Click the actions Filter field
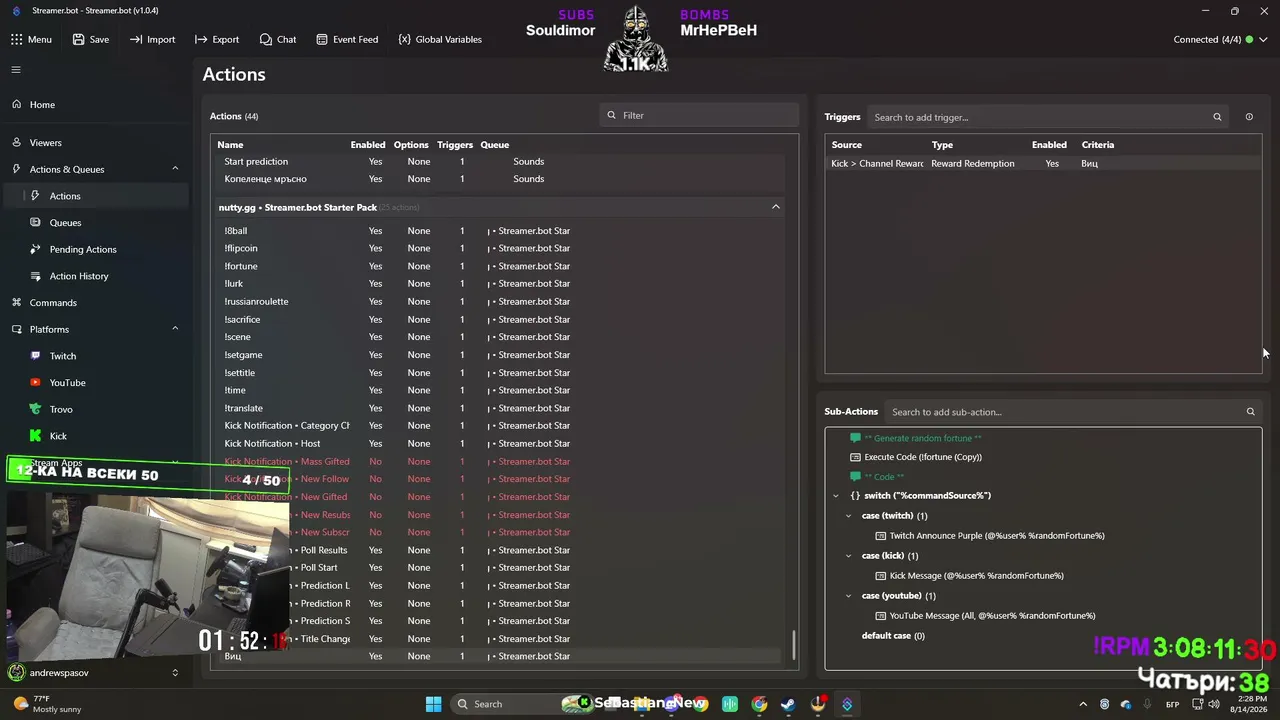This screenshot has height=720, width=1280. (699, 115)
